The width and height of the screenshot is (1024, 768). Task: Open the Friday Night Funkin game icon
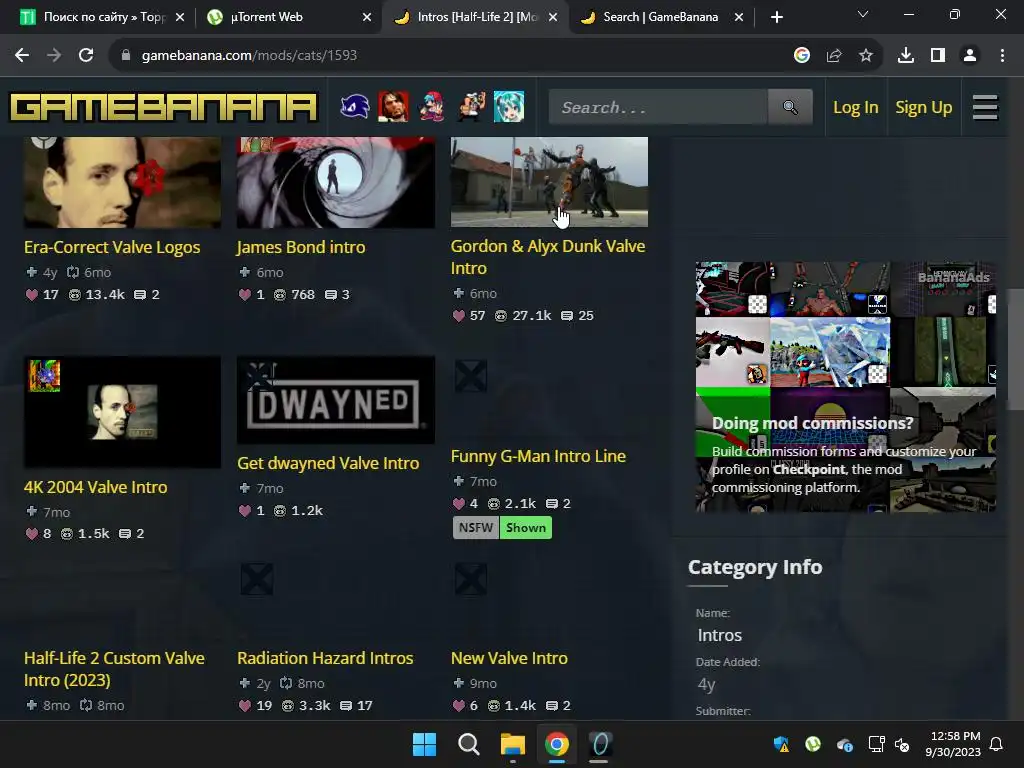(x=432, y=106)
